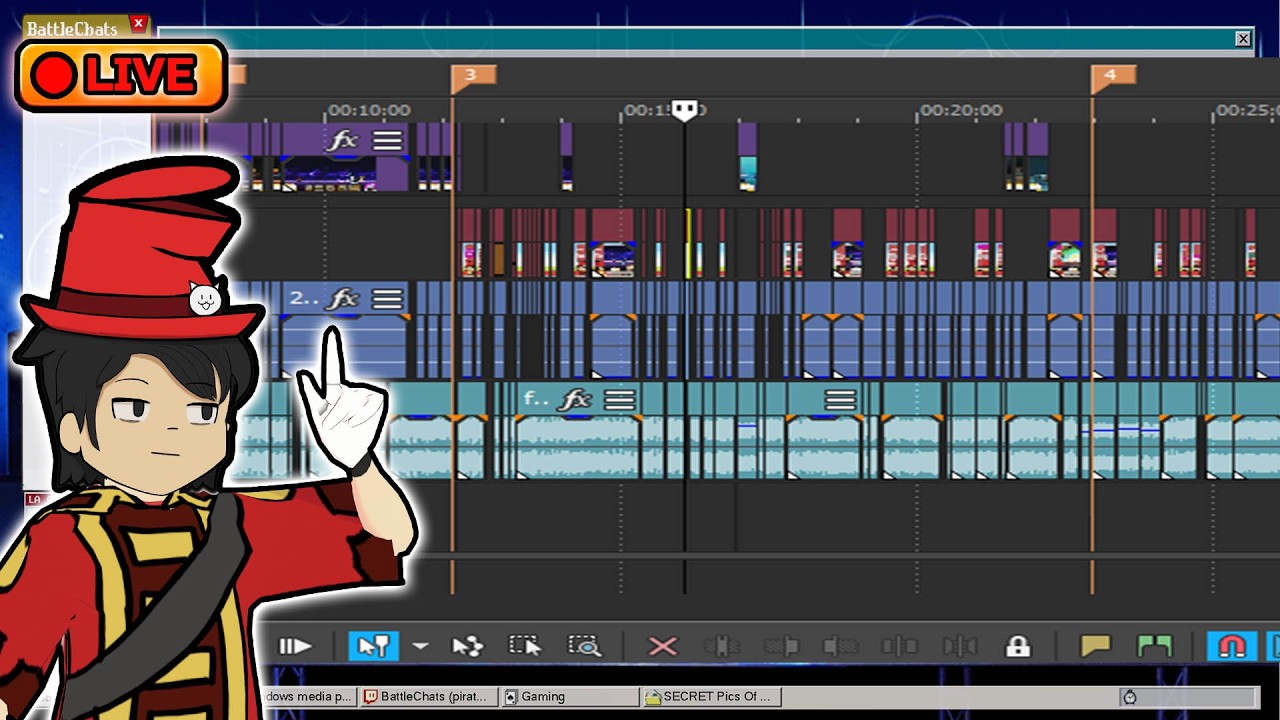Click the dimmed Trim Start icon
The width and height of the screenshot is (1280, 720).
(x=781, y=646)
